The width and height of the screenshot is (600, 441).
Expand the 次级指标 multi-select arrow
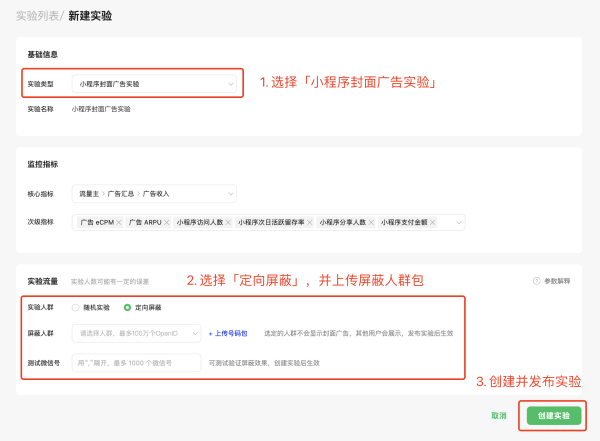(x=458, y=222)
